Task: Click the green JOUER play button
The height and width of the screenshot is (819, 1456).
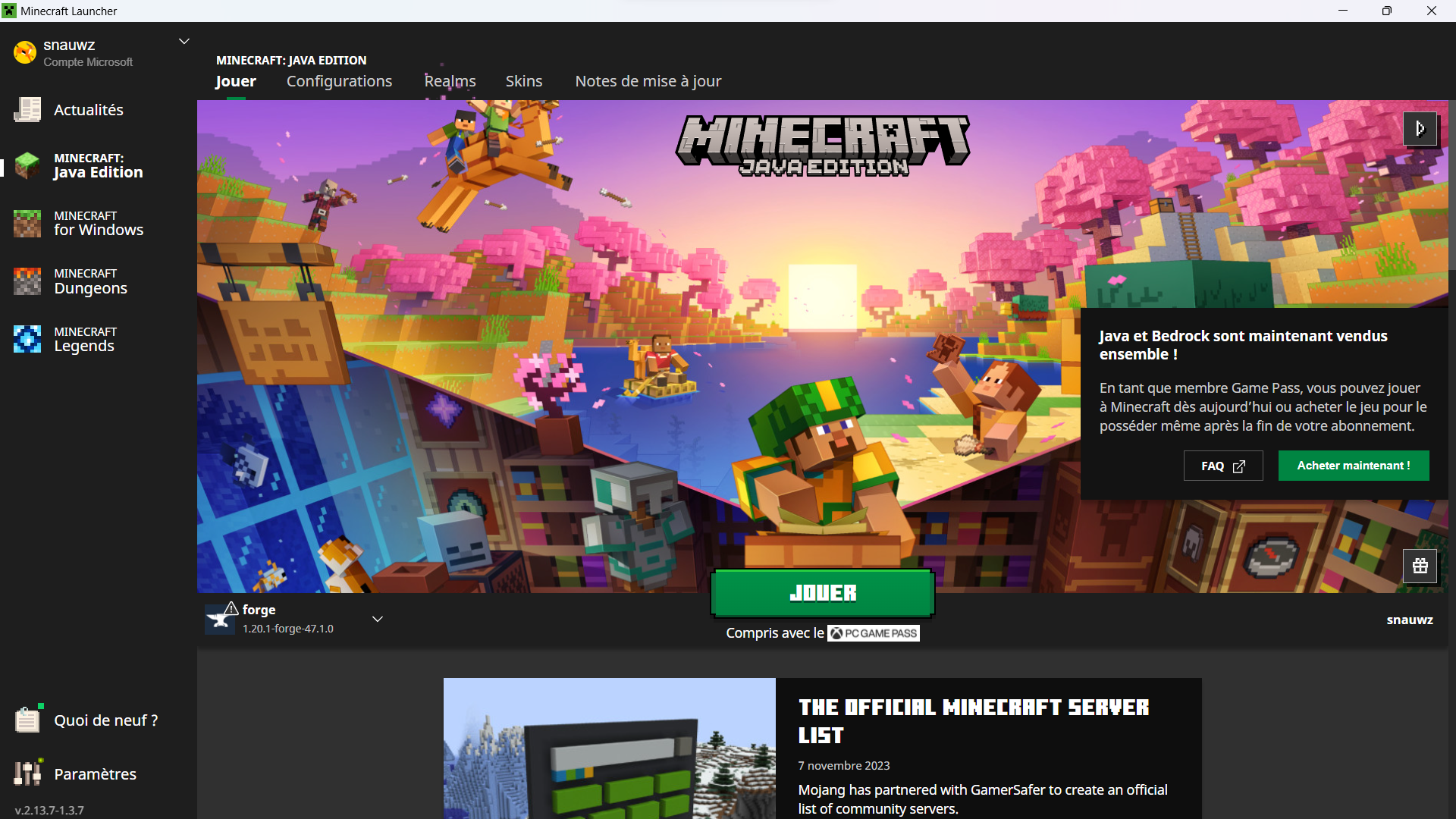Action: click(823, 593)
